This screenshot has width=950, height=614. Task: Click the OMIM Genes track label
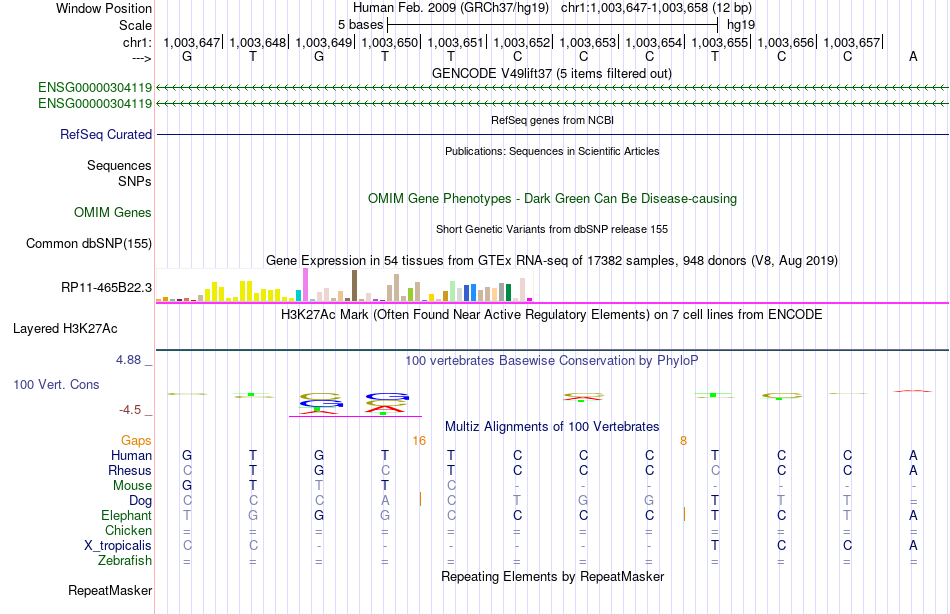pyautogui.click(x=113, y=212)
